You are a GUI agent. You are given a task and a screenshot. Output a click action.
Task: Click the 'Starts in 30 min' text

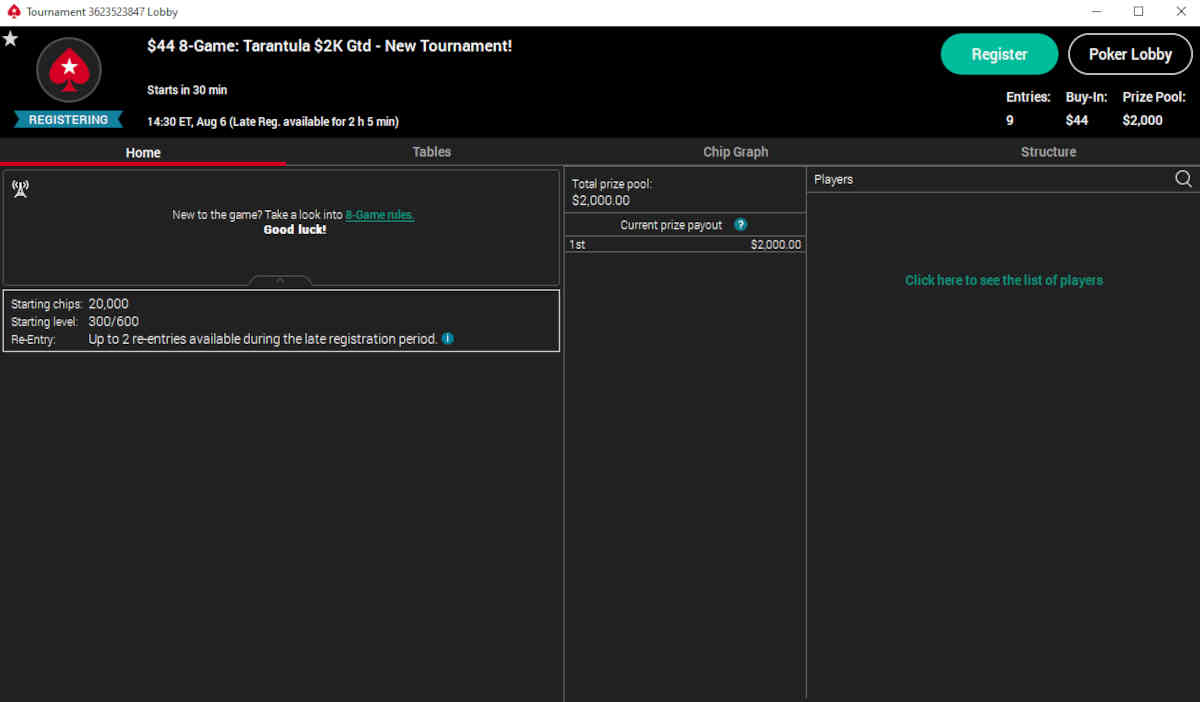pos(187,90)
